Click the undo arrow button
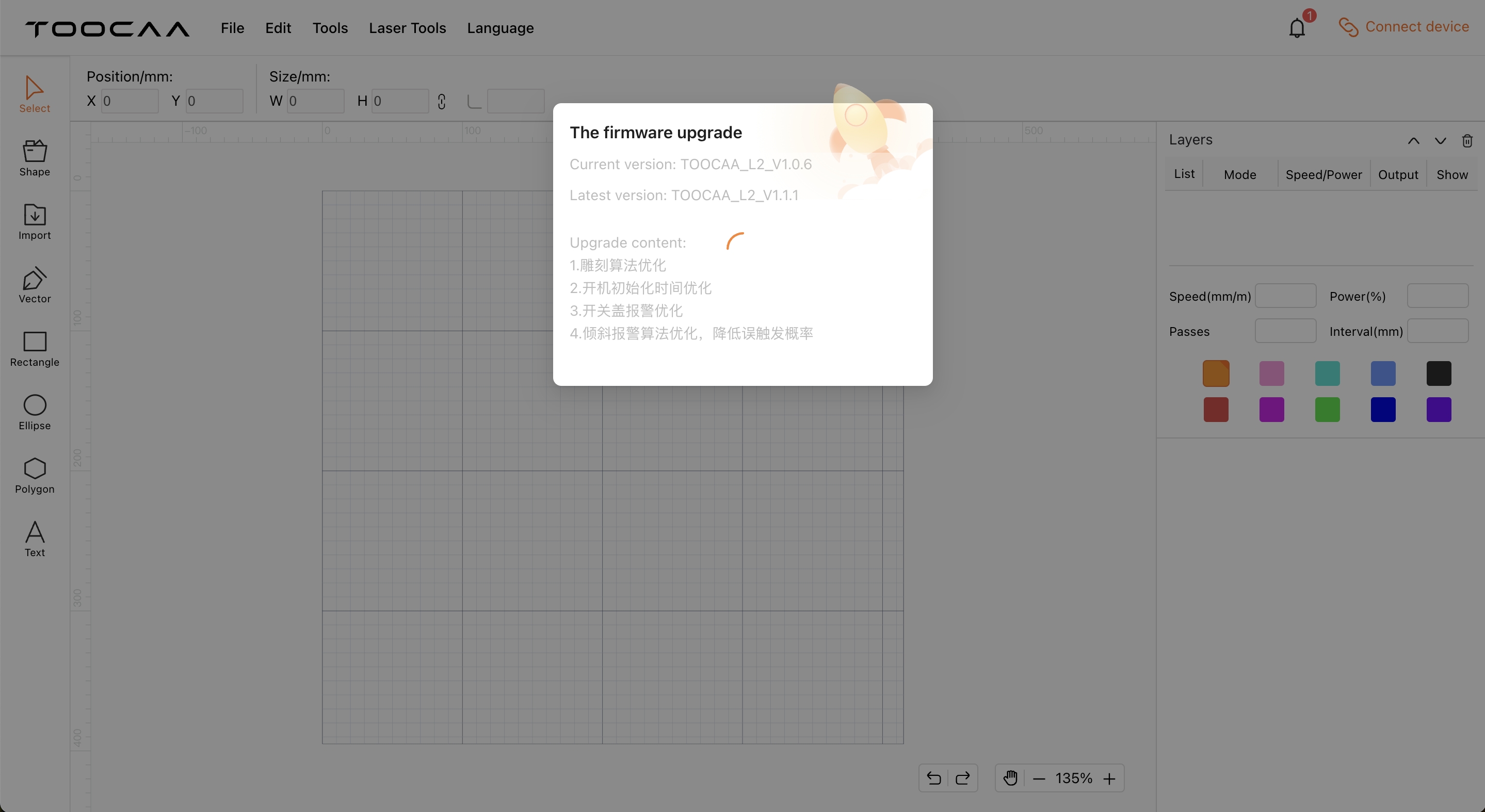The image size is (1485, 812). pyautogui.click(x=932, y=778)
